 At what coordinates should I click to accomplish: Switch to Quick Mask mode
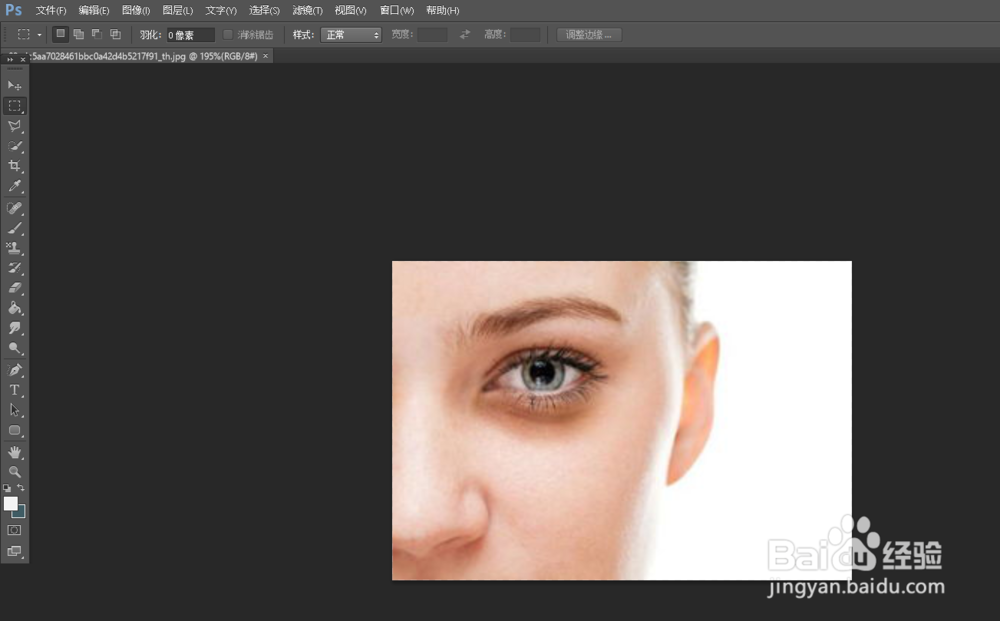pos(14,531)
